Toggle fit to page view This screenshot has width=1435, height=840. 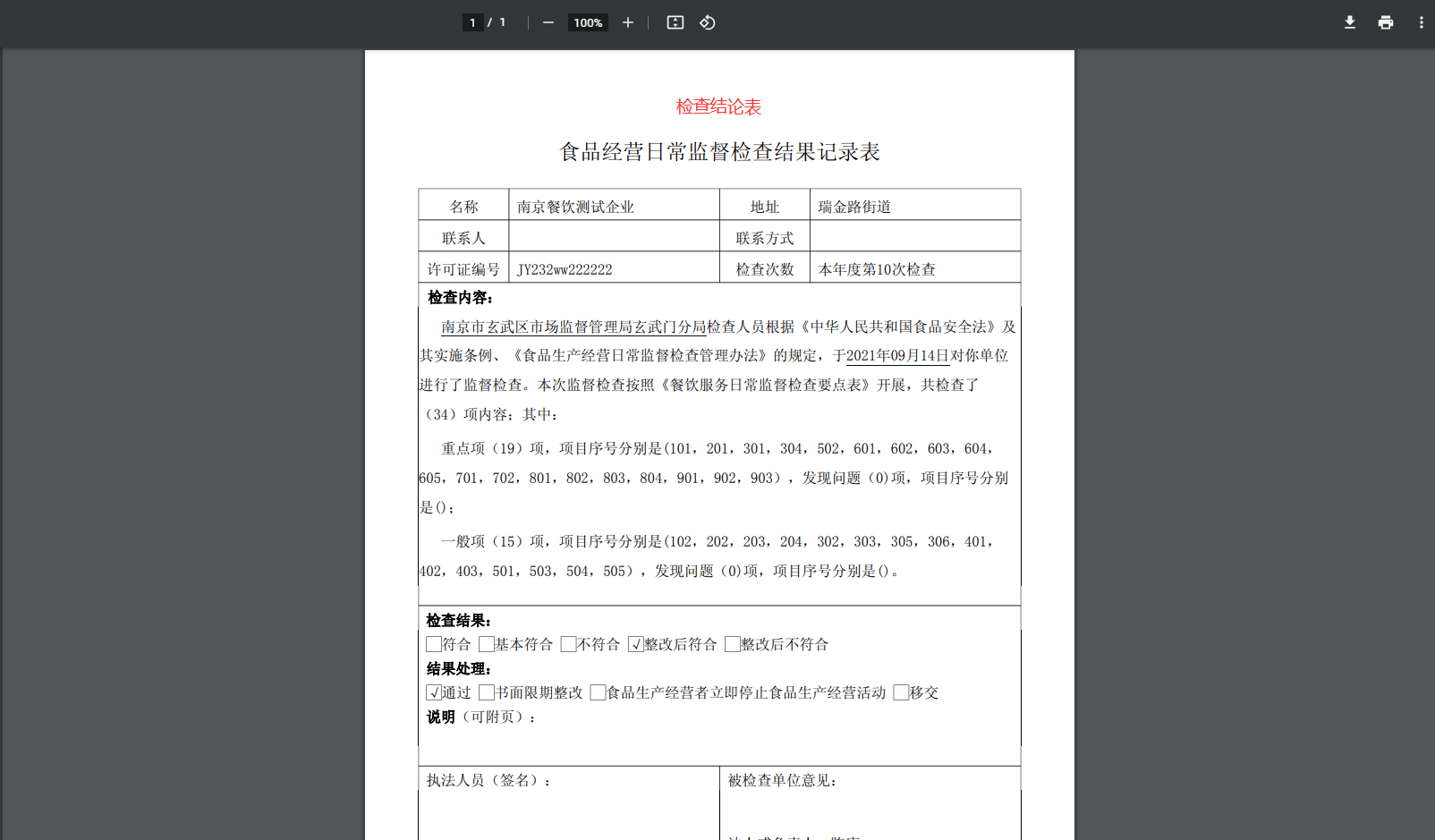tap(675, 22)
